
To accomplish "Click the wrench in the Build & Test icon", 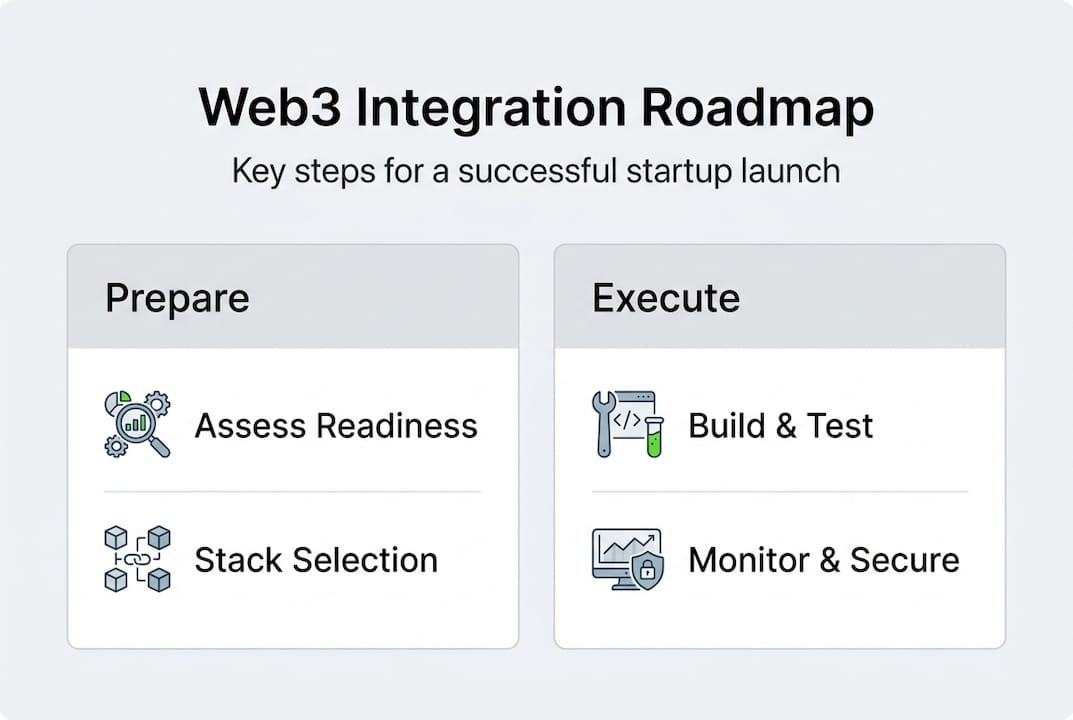I will pos(603,423).
